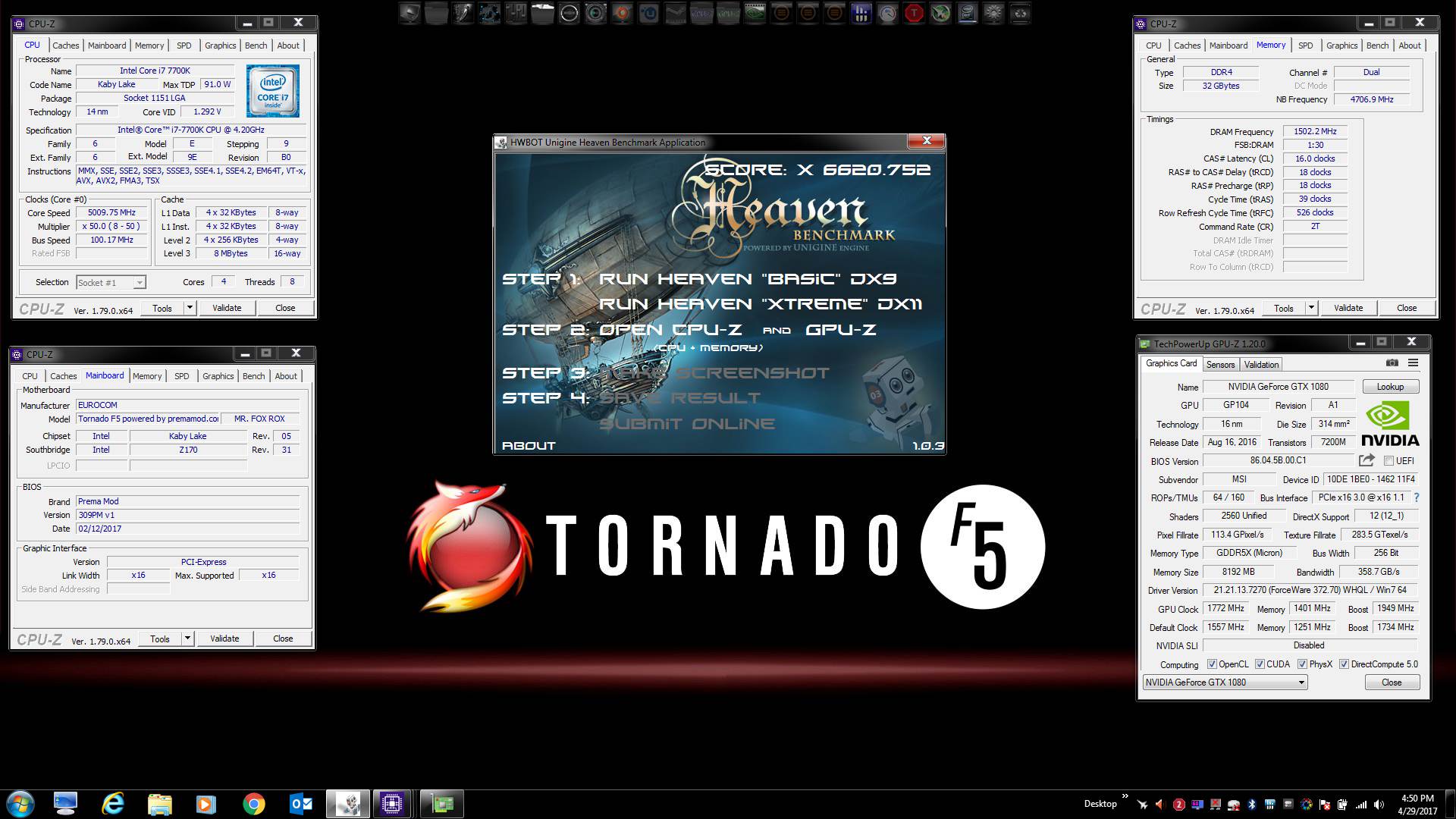This screenshot has height=819, width=1456.
Task: Click the NVIDIA logo in GPU-Z
Action: pos(1389,424)
